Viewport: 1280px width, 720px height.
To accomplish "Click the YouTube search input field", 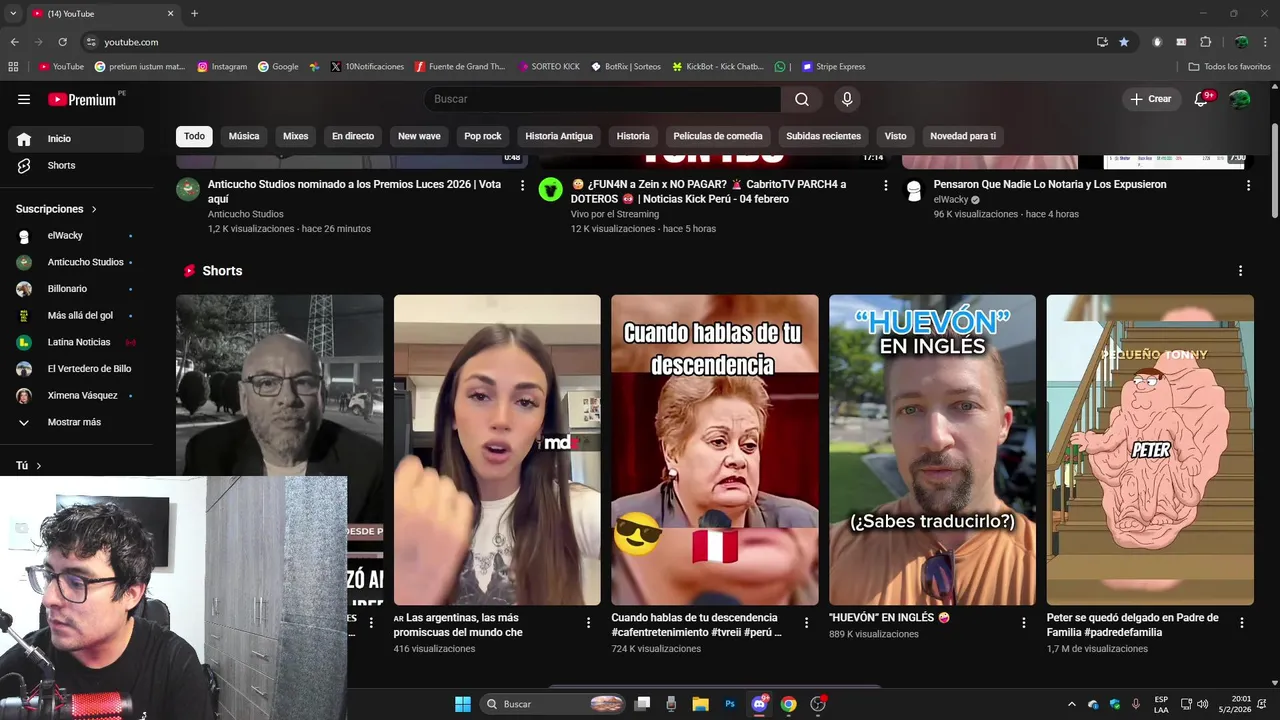I will (x=603, y=99).
